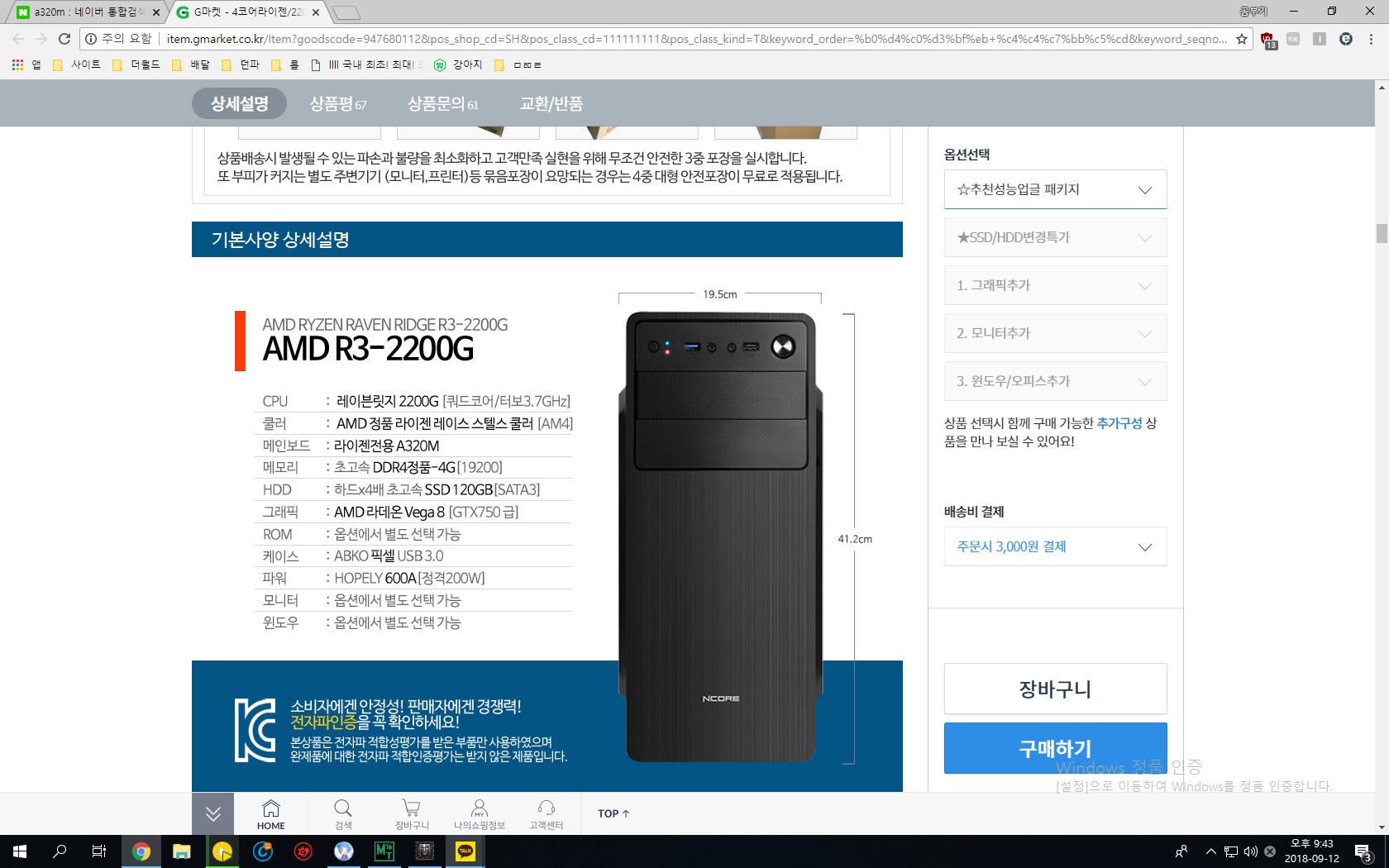Open a new browser tab
Viewport: 1389px width, 868px height.
[346, 12]
